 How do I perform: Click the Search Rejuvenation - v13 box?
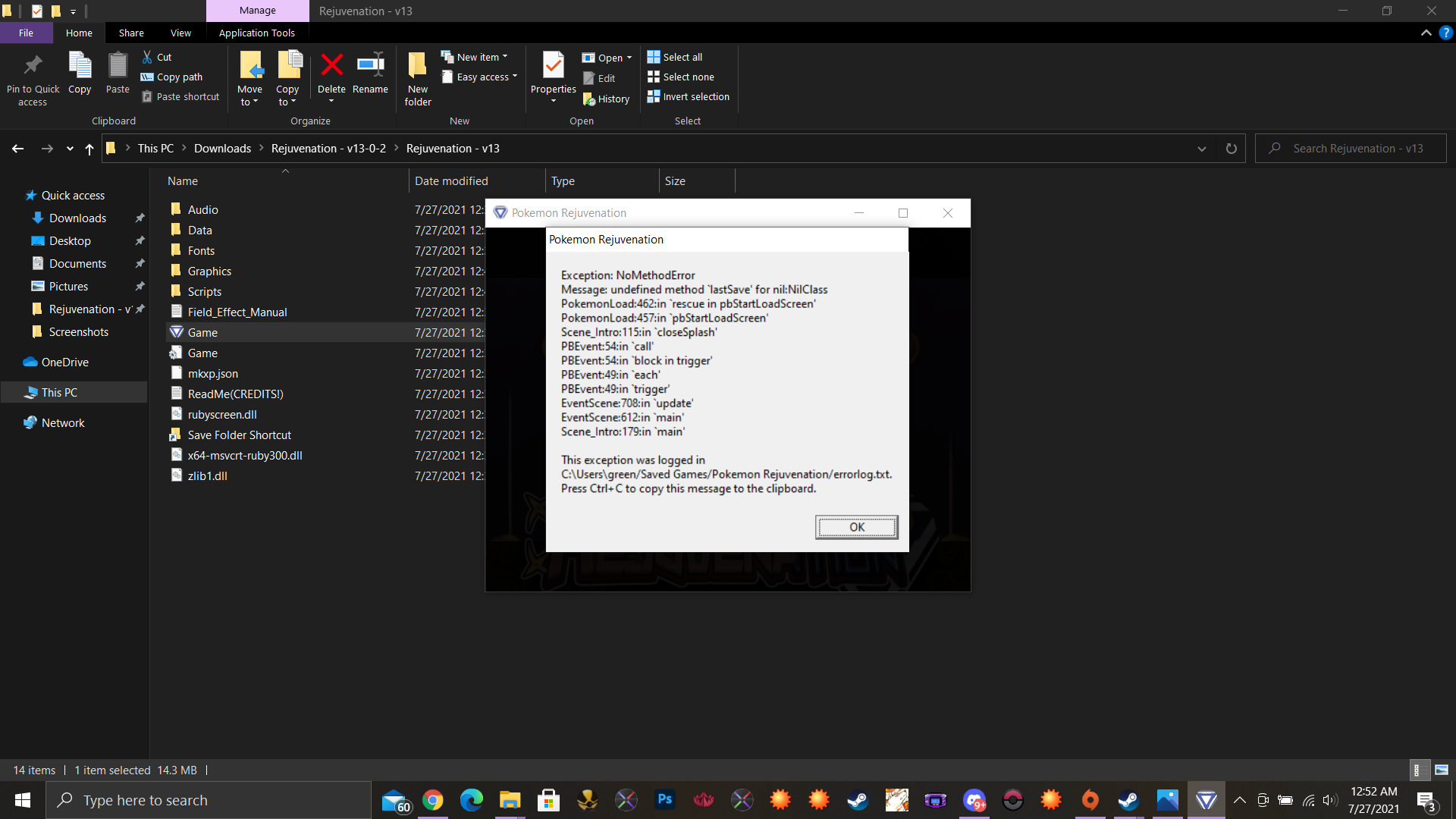(x=1351, y=148)
